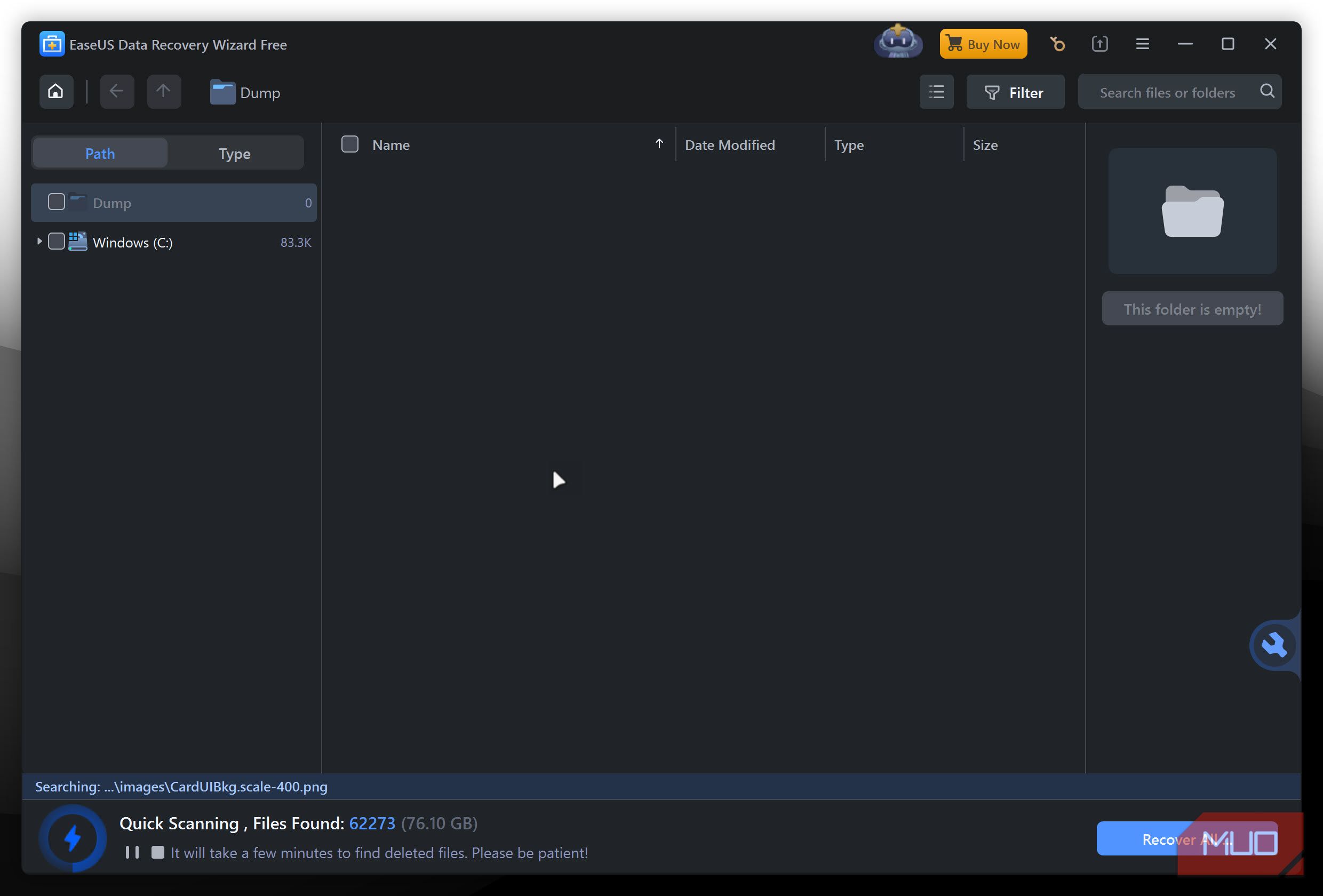1323x896 pixels.
Task: Toggle the select-all checkbox by Name
Action: pyautogui.click(x=350, y=145)
